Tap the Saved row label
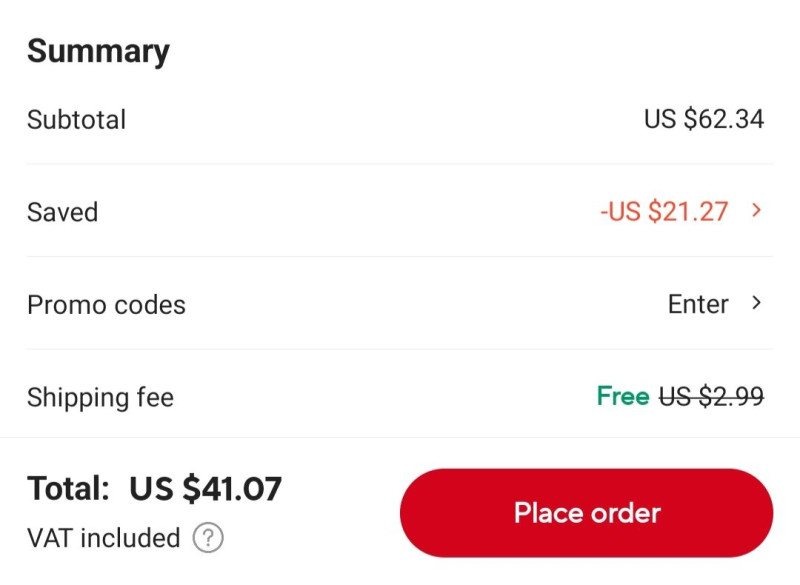The height and width of the screenshot is (585, 800). coord(62,212)
